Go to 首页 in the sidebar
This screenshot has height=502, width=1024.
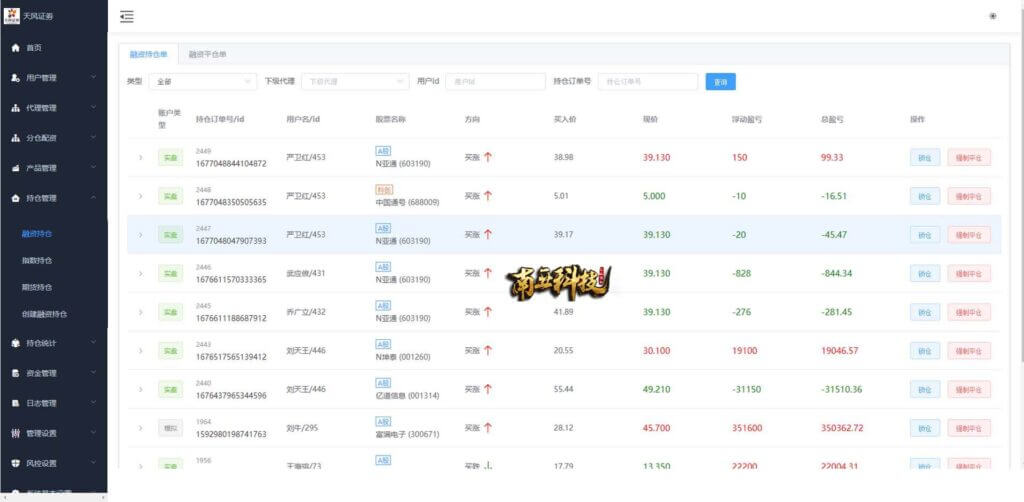tap(34, 48)
